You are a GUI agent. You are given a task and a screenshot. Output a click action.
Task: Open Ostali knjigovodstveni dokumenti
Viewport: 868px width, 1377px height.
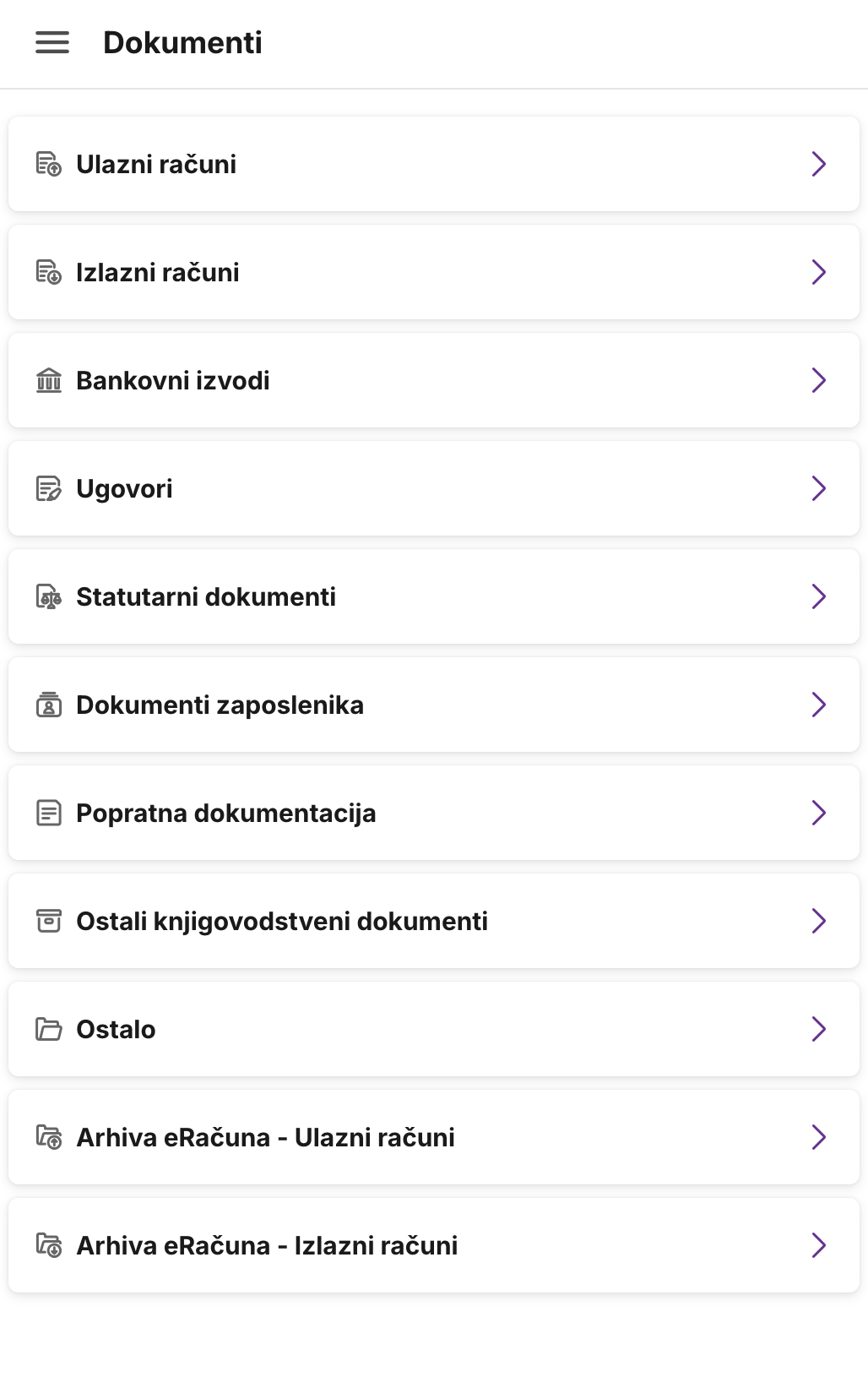pyautogui.click(x=282, y=921)
